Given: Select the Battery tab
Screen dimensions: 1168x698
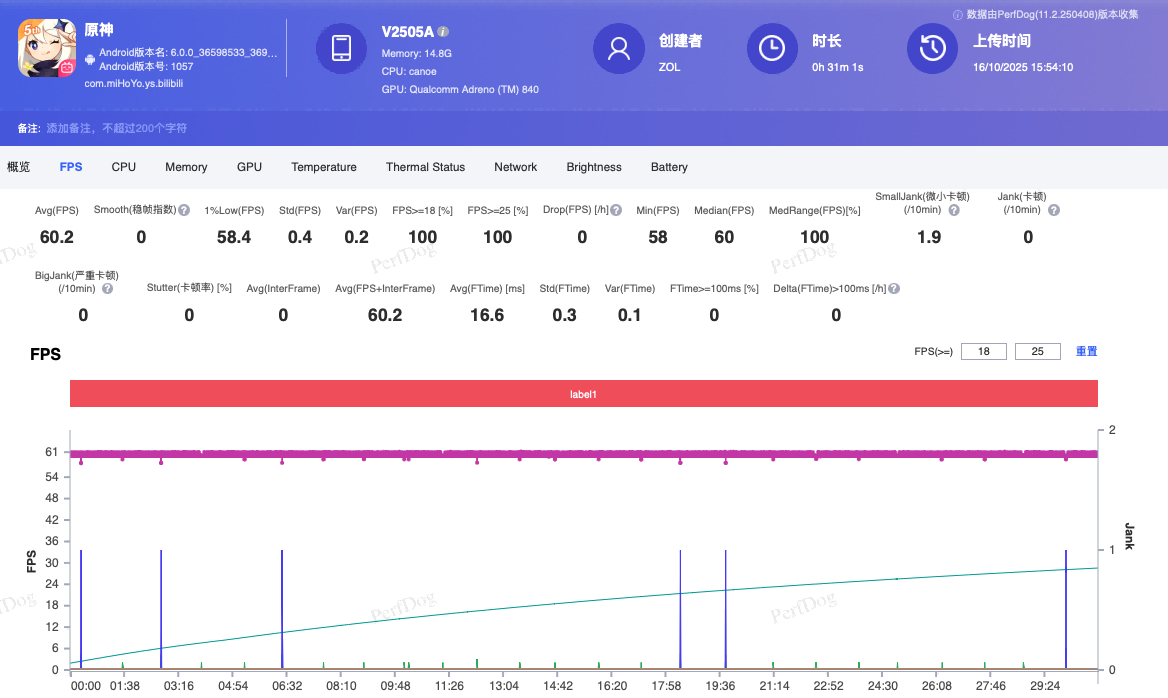Looking at the screenshot, I should (669, 167).
